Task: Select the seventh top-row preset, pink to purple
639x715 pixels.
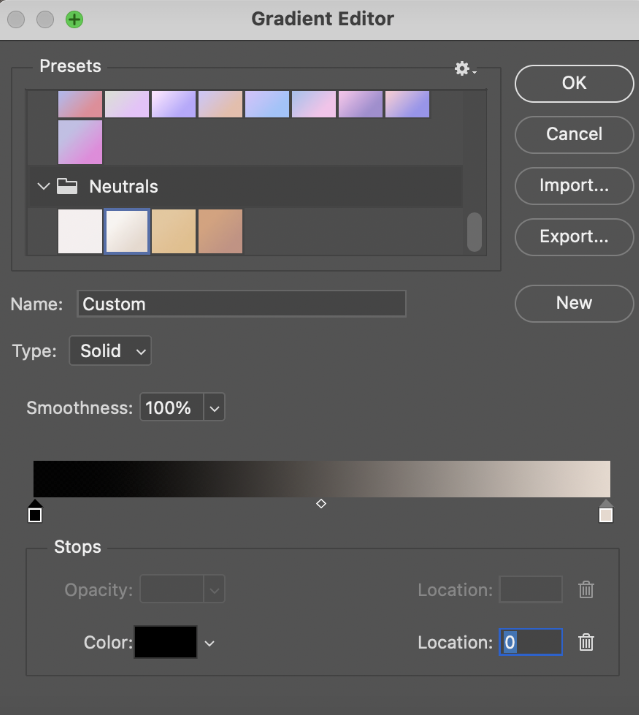Action: click(x=360, y=104)
